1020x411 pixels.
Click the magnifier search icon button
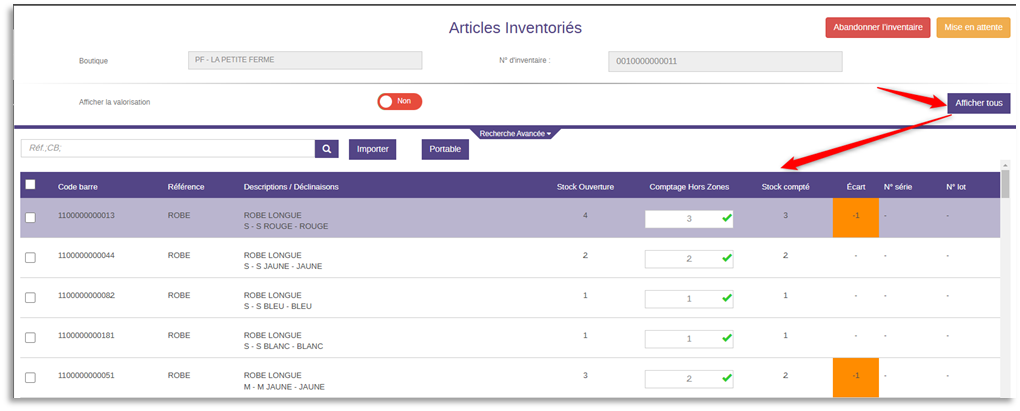(x=327, y=149)
